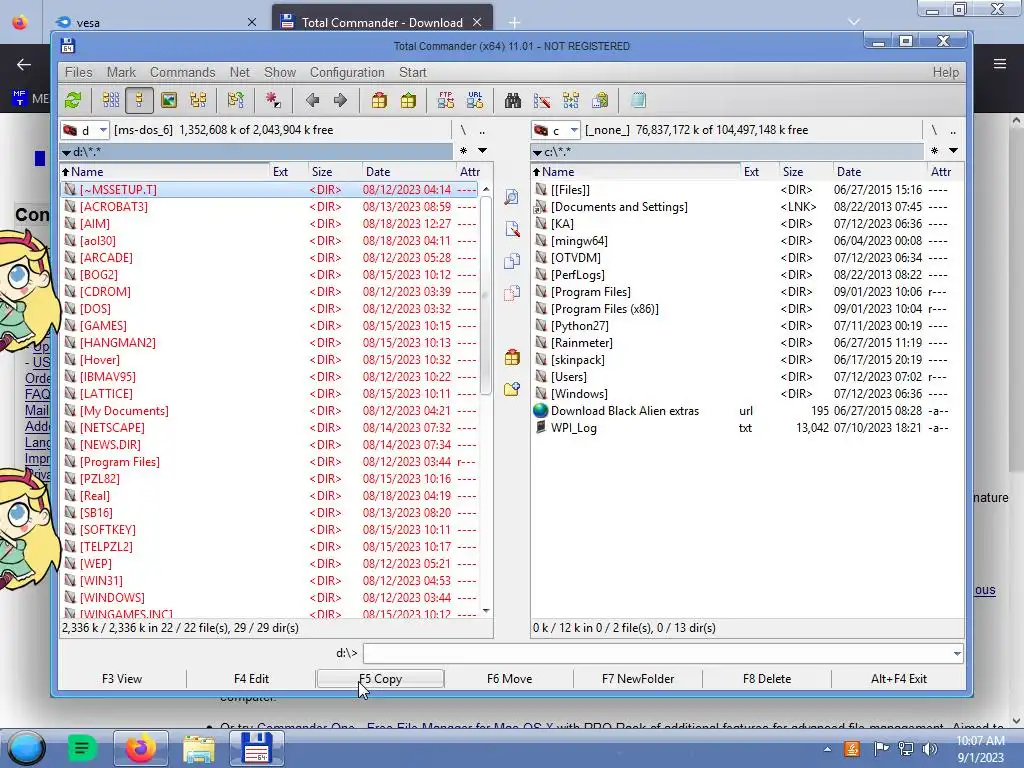The height and width of the screenshot is (768, 1024).
Task: Click the unpack files green box icon
Action: 408,100
